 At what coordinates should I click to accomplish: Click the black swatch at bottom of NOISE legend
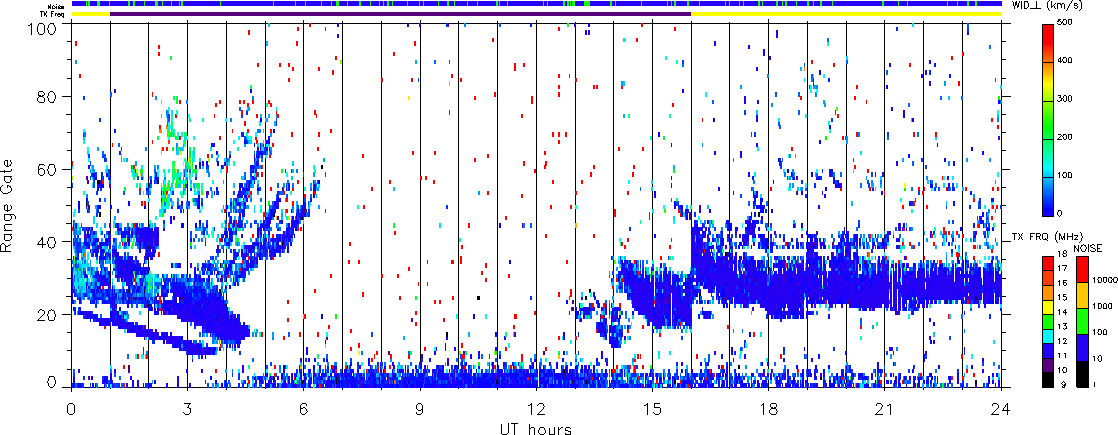[x=1082, y=374]
